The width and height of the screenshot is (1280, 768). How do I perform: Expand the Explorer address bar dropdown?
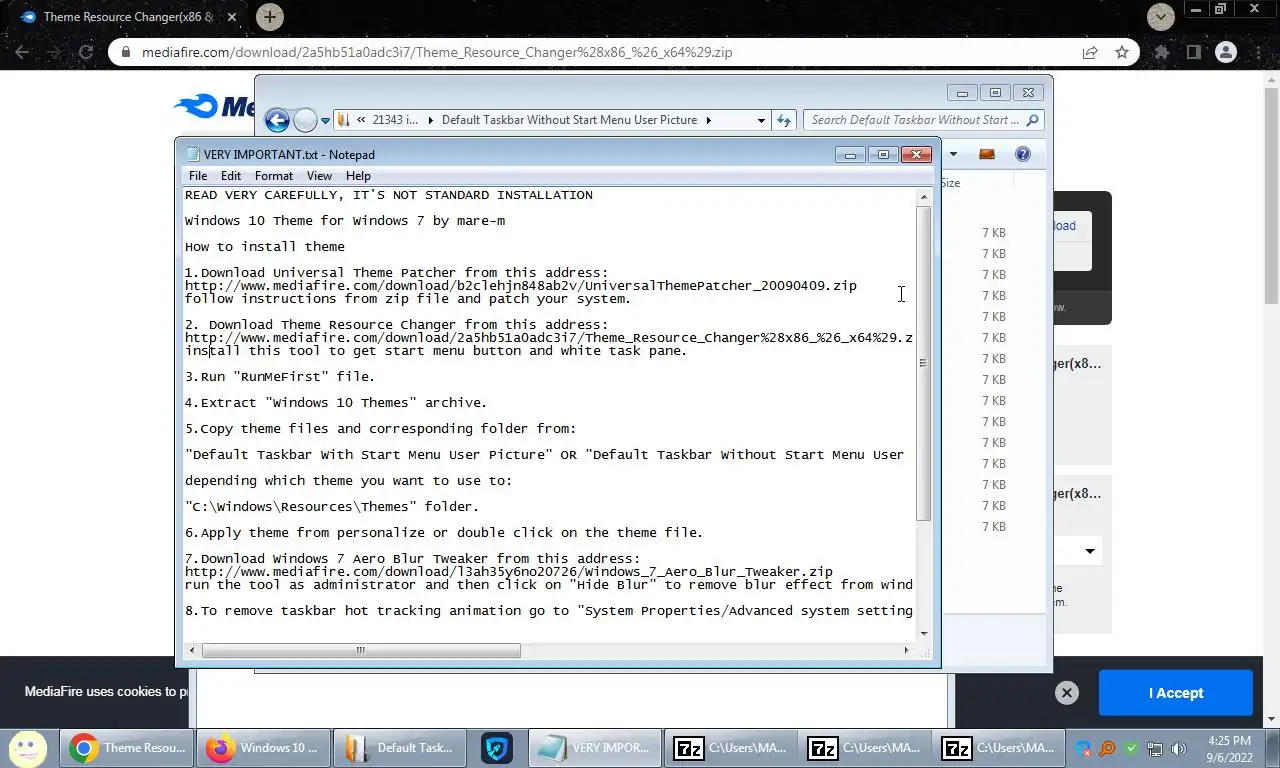761,120
